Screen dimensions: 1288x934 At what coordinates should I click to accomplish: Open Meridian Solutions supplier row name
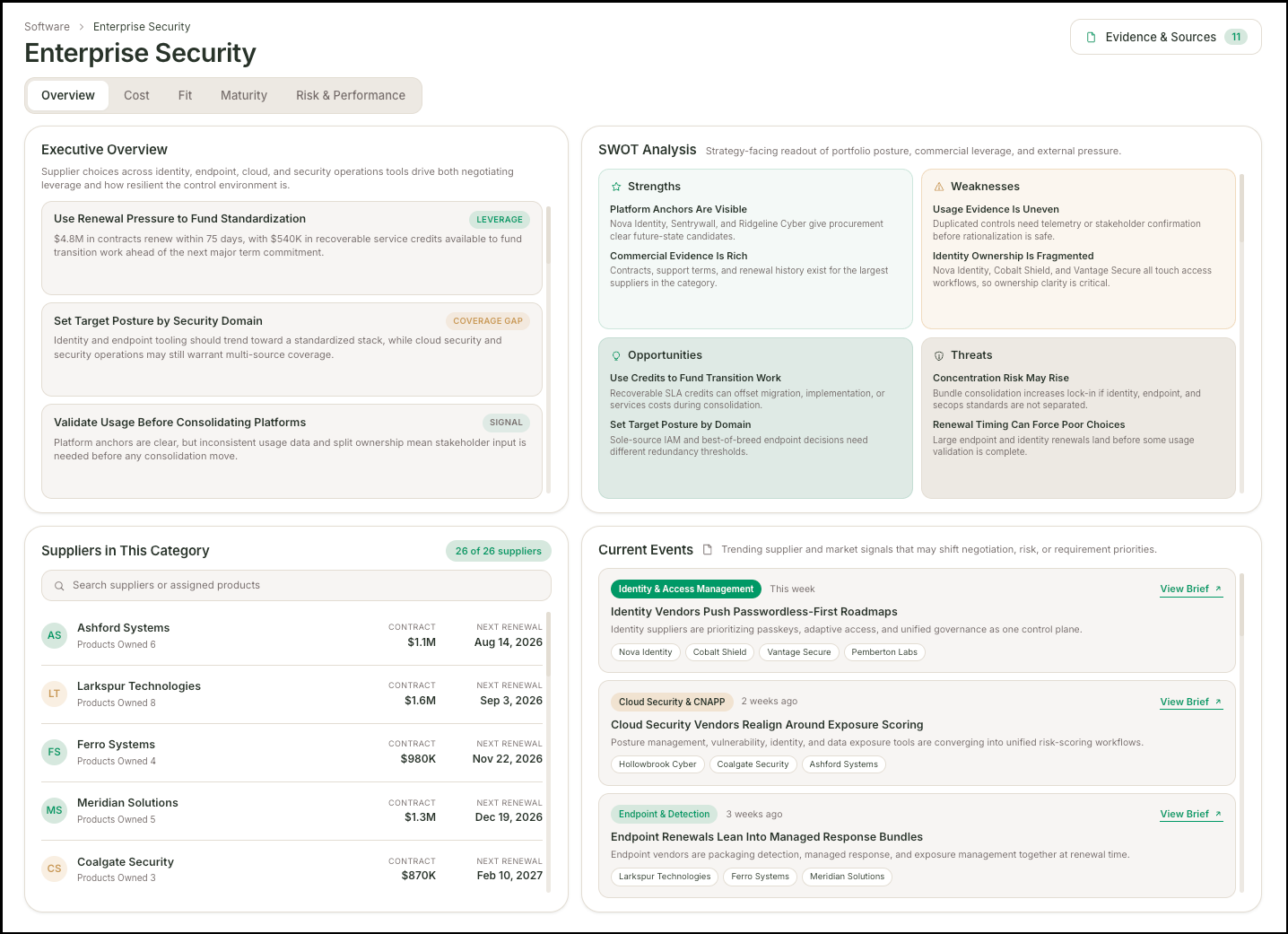[x=127, y=803]
